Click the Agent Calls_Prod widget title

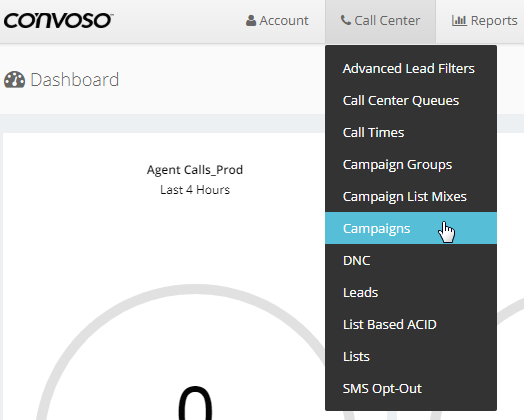tap(195, 170)
